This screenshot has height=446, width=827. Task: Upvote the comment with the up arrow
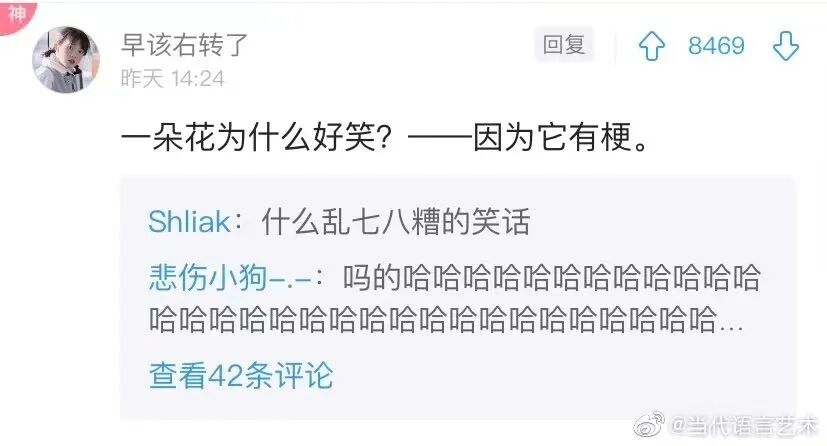coord(651,46)
